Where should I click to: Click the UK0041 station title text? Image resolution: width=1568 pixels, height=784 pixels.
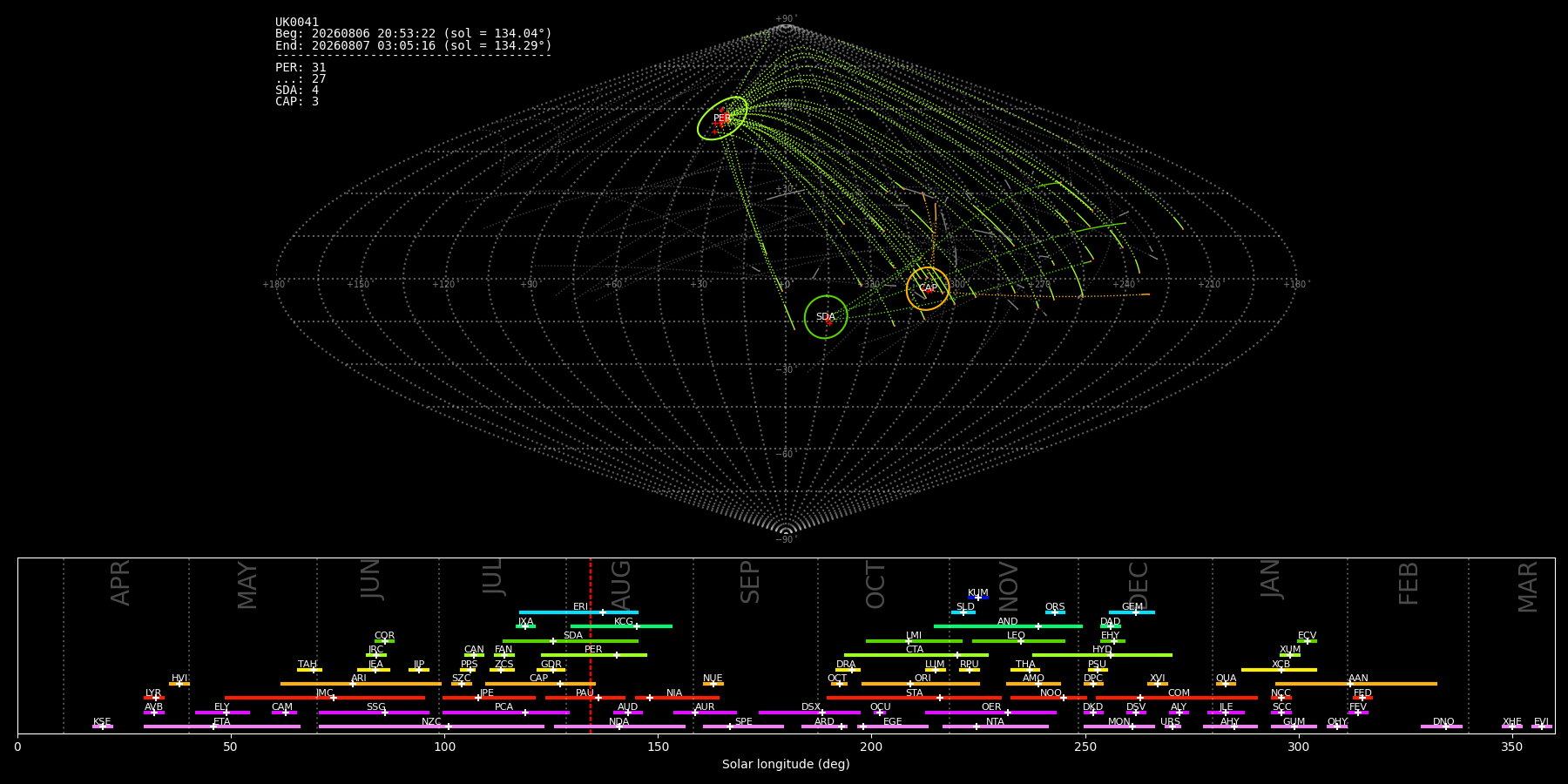[297, 23]
